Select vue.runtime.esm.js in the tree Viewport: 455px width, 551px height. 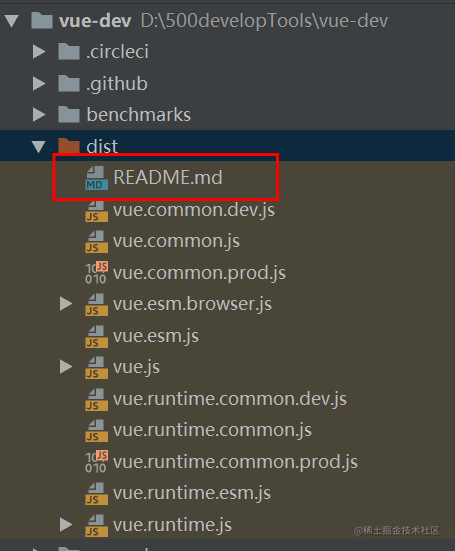pyautogui.click(x=192, y=493)
